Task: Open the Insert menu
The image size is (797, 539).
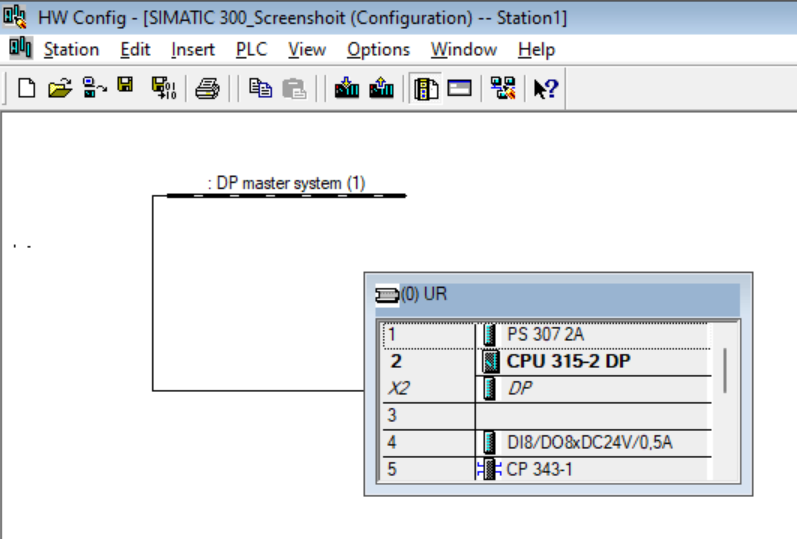Action: click(193, 49)
